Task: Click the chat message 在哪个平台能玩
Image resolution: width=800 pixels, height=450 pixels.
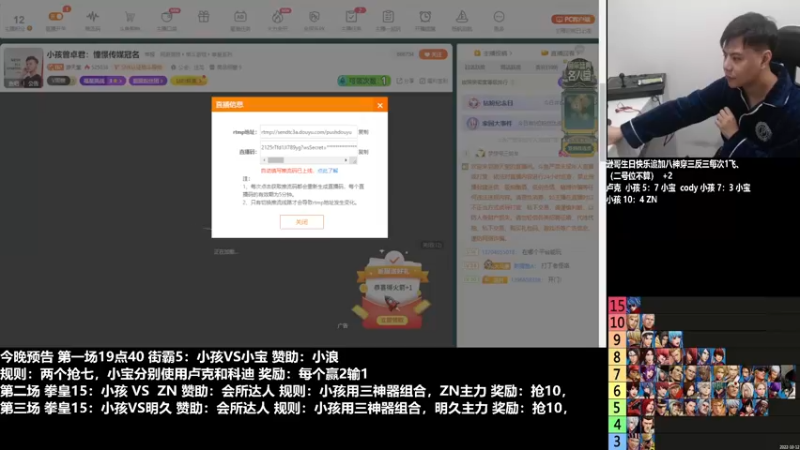Action: [x=541, y=252]
